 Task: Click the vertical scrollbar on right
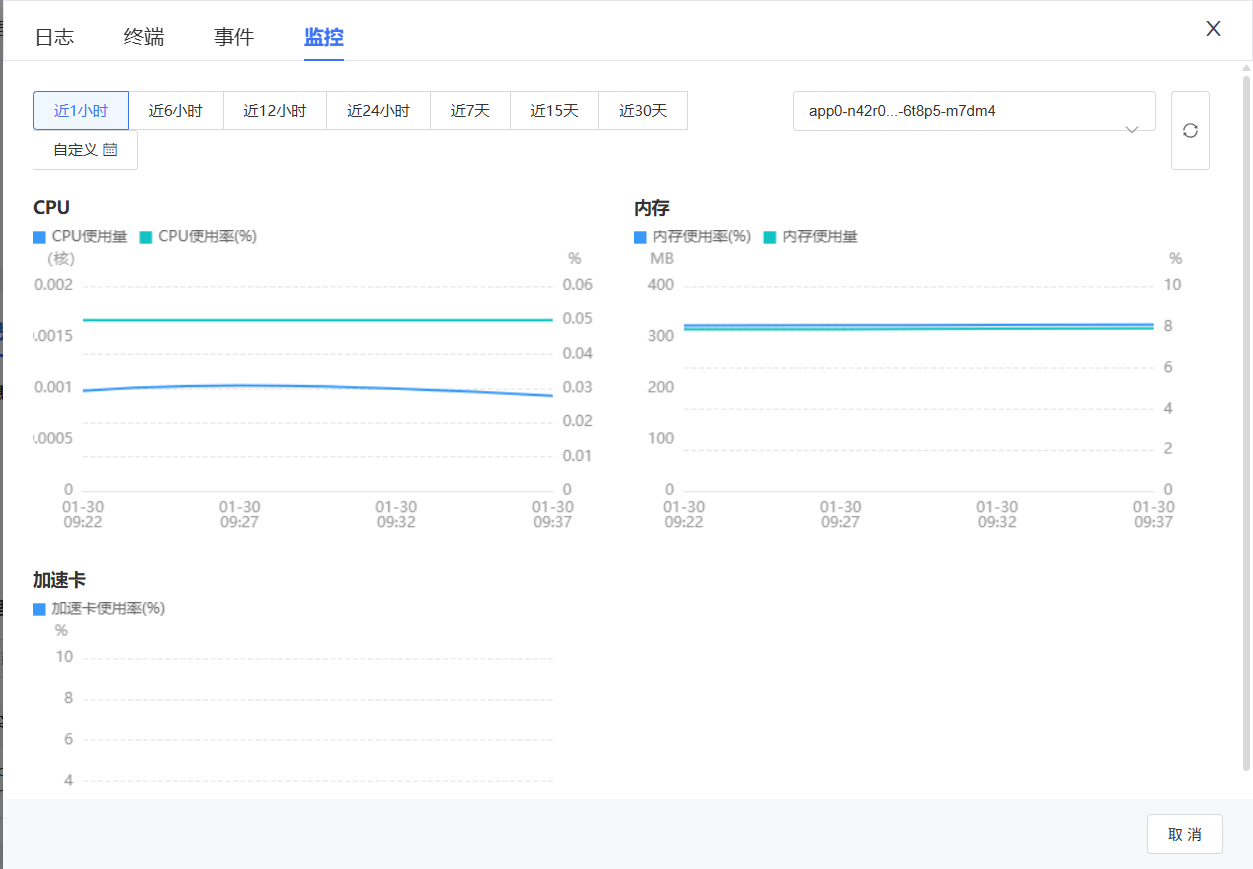(x=1246, y=420)
